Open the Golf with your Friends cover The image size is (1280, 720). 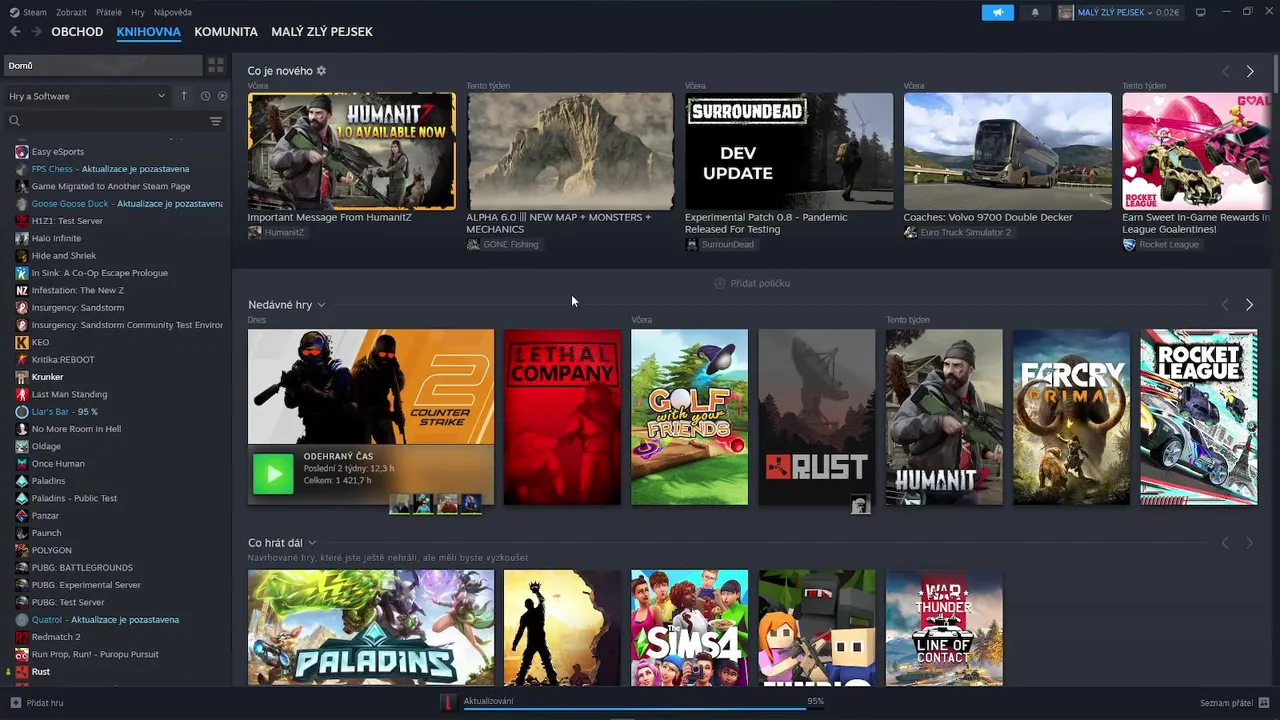pyautogui.click(x=689, y=417)
